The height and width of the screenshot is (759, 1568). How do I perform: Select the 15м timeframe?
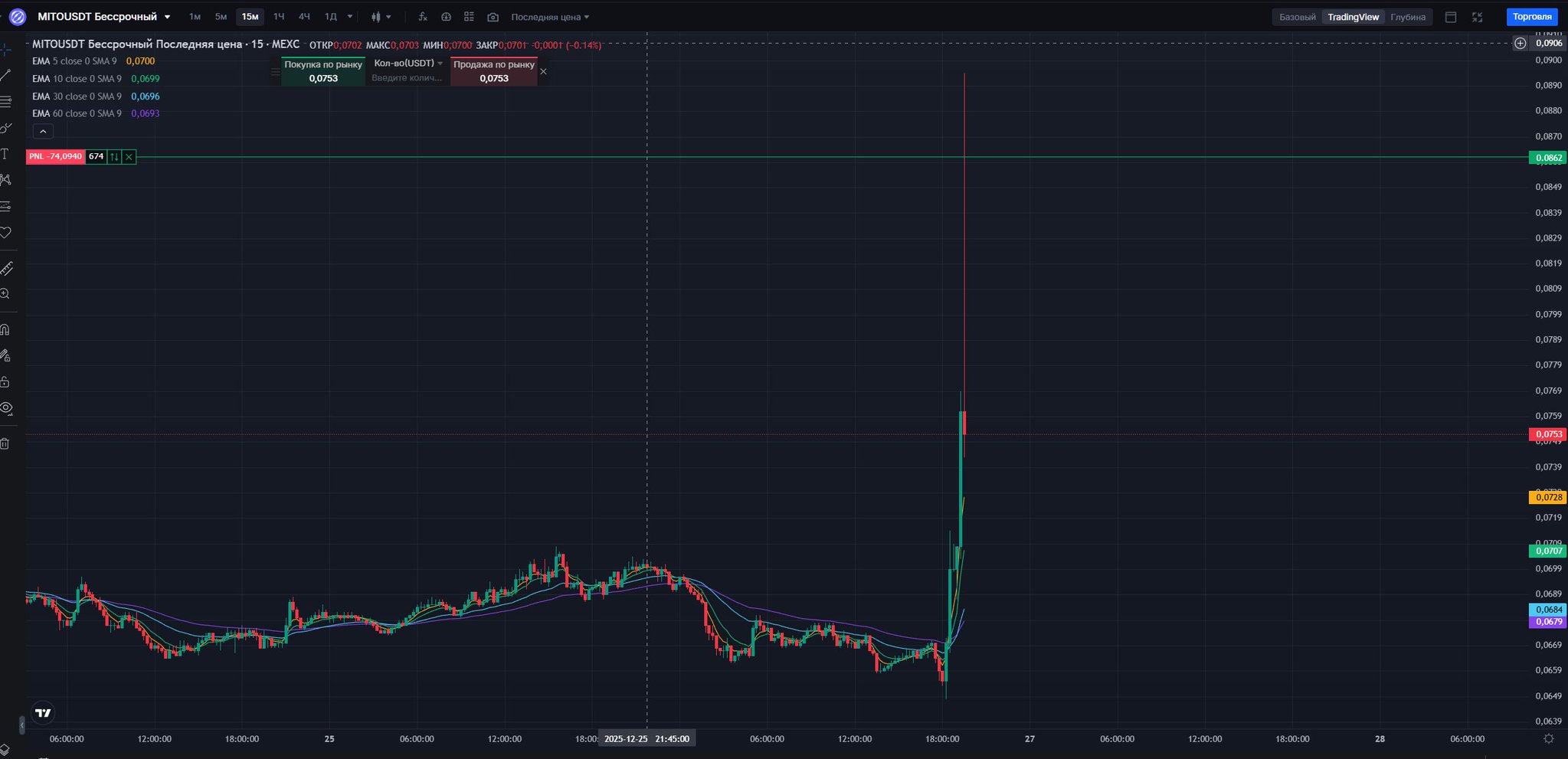tap(250, 17)
